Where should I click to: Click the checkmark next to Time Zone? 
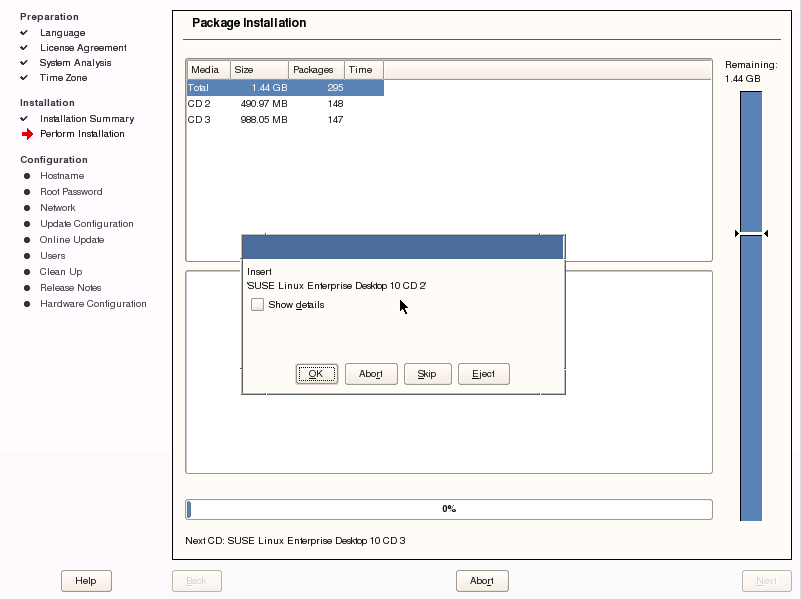[x=23, y=78]
